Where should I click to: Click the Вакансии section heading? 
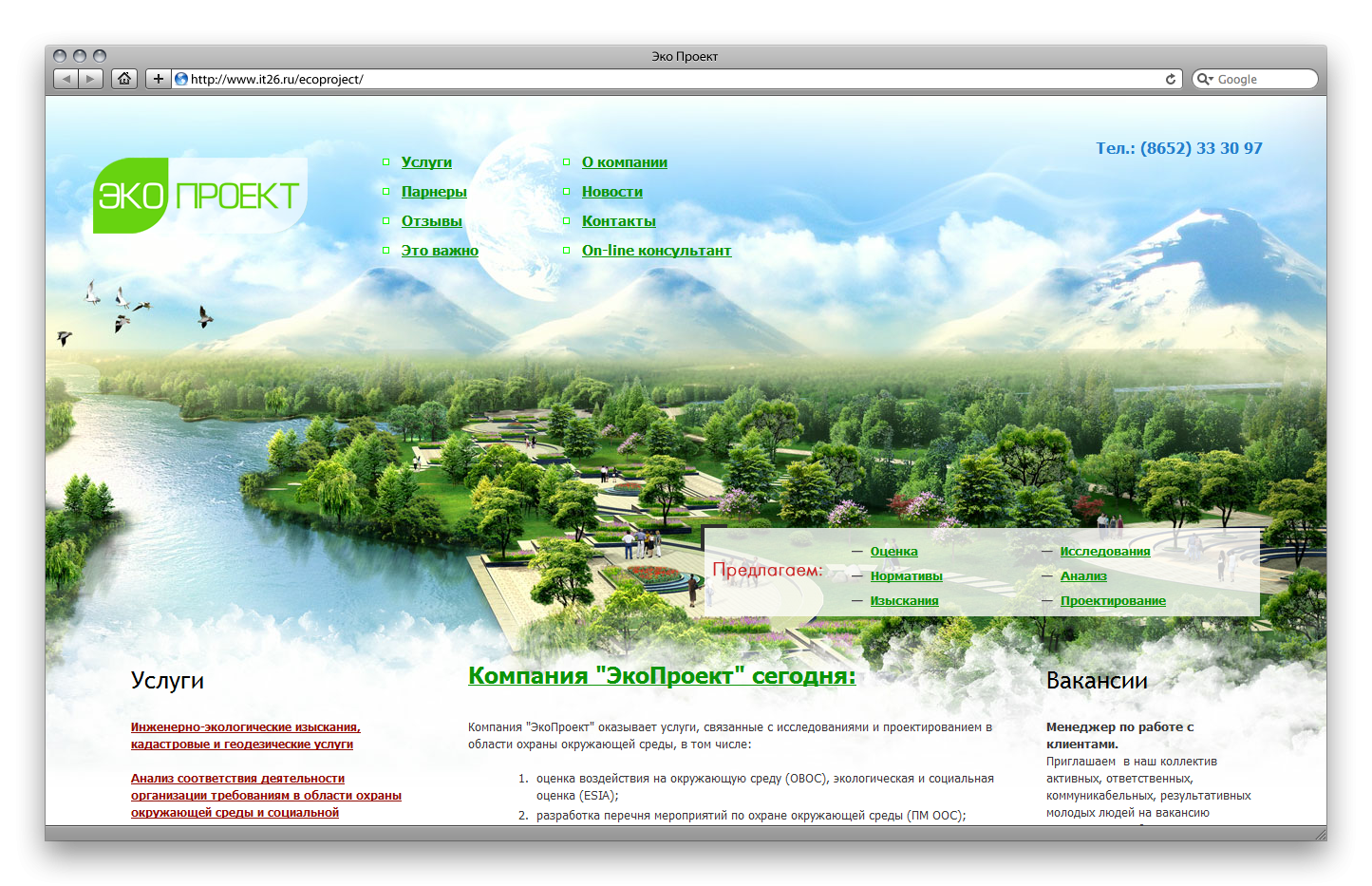[1097, 681]
